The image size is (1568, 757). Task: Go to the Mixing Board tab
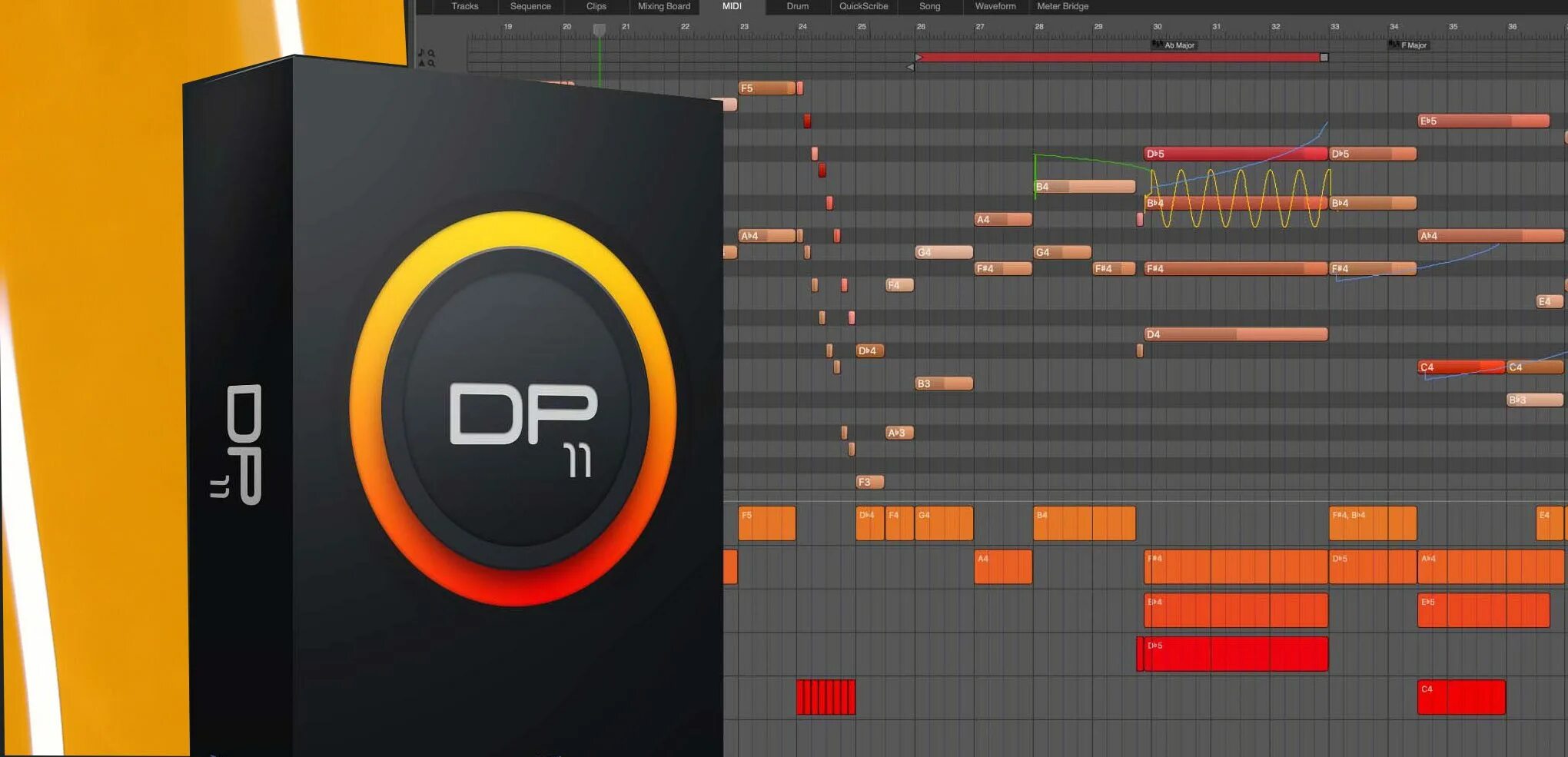664,6
